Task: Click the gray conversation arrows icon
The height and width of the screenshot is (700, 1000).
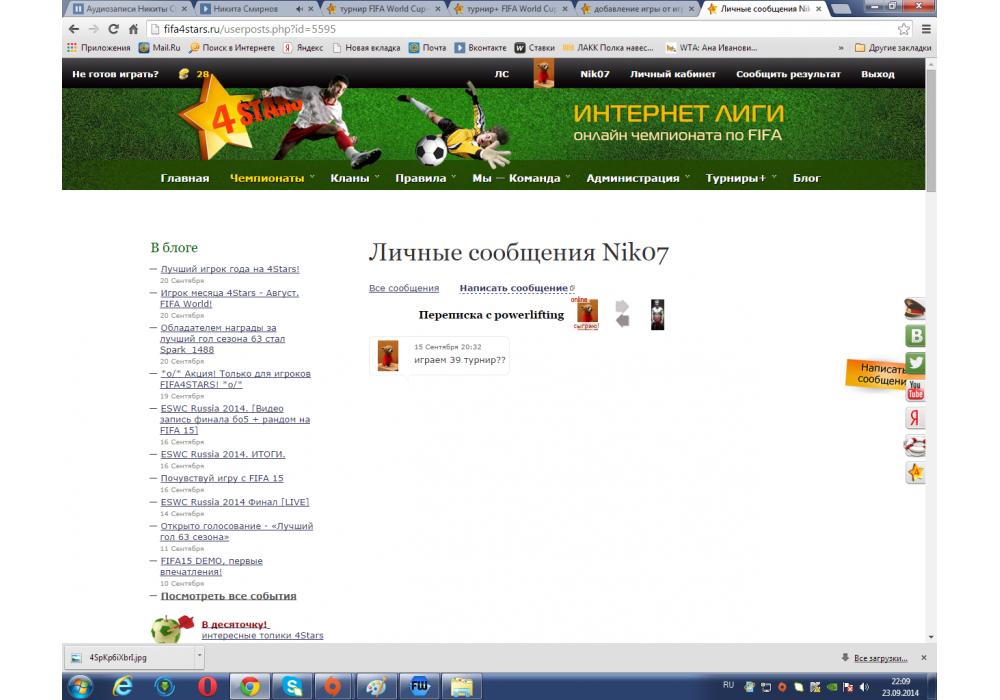Action: 622,314
